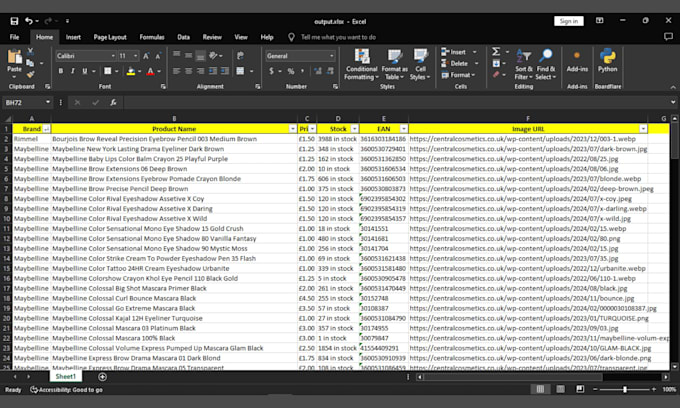Click cell with Rimmel brand
This screenshot has height=408, width=680.
click(x=32, y=139)
